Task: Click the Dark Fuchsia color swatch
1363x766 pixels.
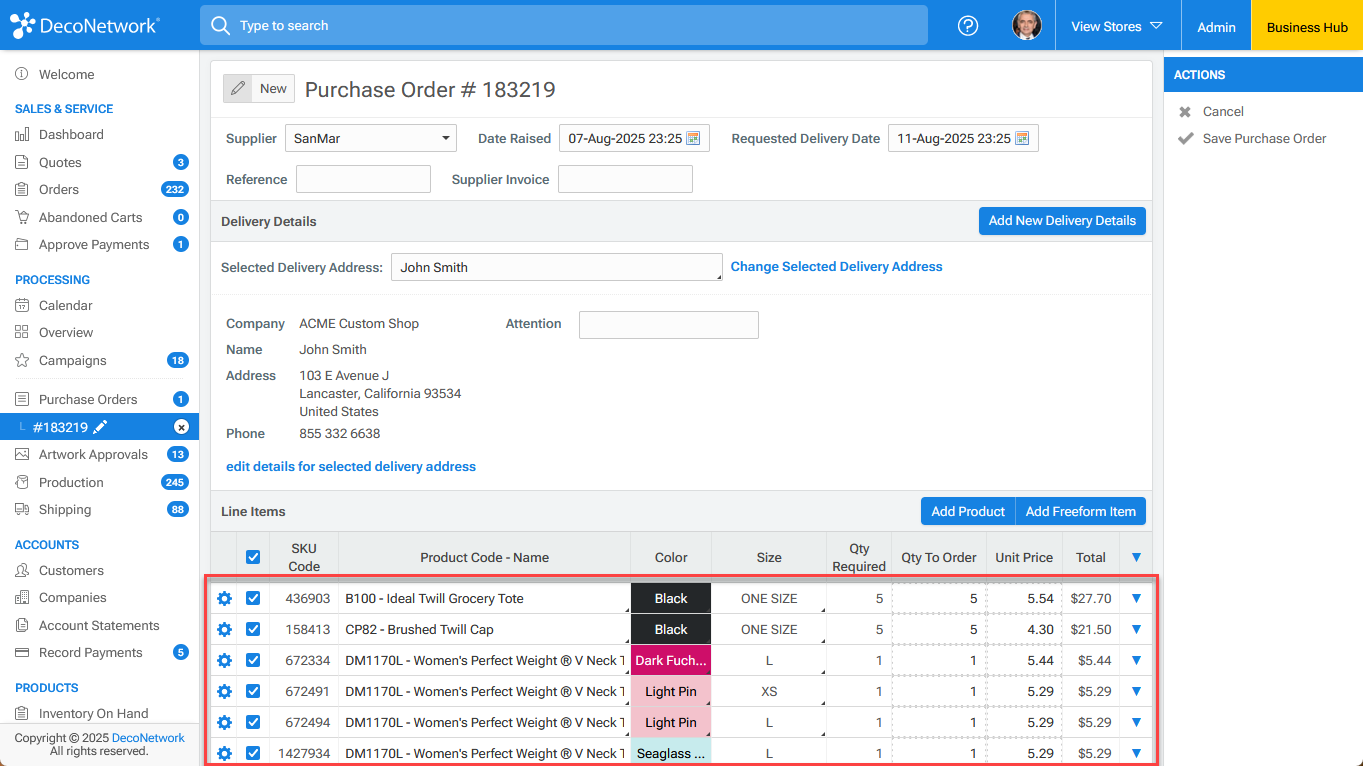Action: click(x=671, y=661)
